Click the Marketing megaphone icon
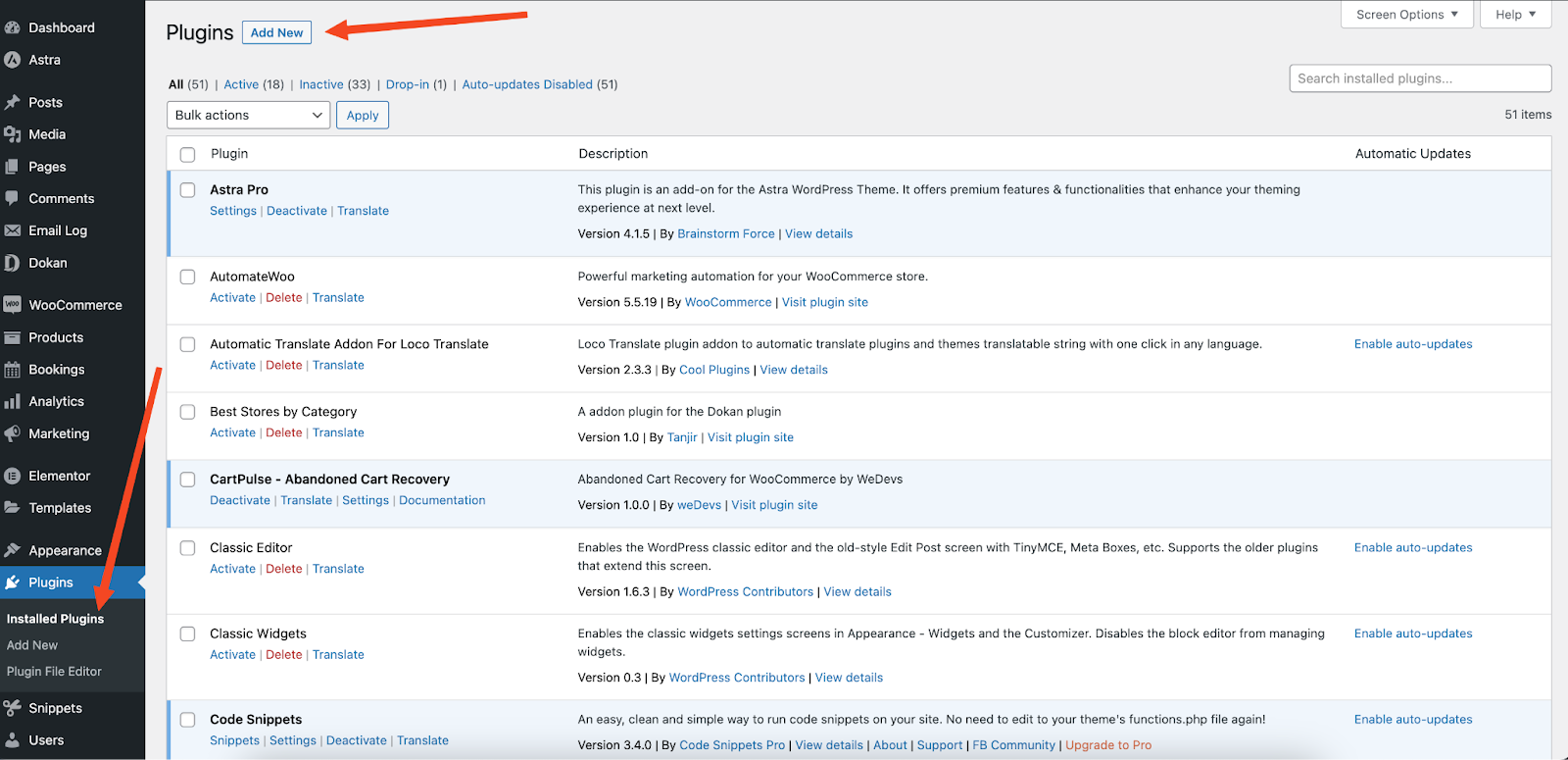This screenshot has height=760, width=1568. (x=13, y=433)
